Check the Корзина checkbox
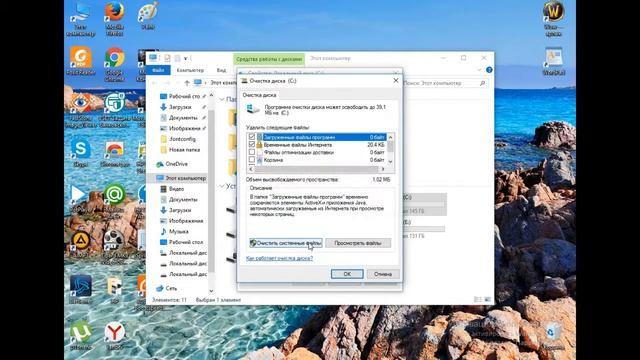This screenshot has width=640, height=360. click(252, 160)
